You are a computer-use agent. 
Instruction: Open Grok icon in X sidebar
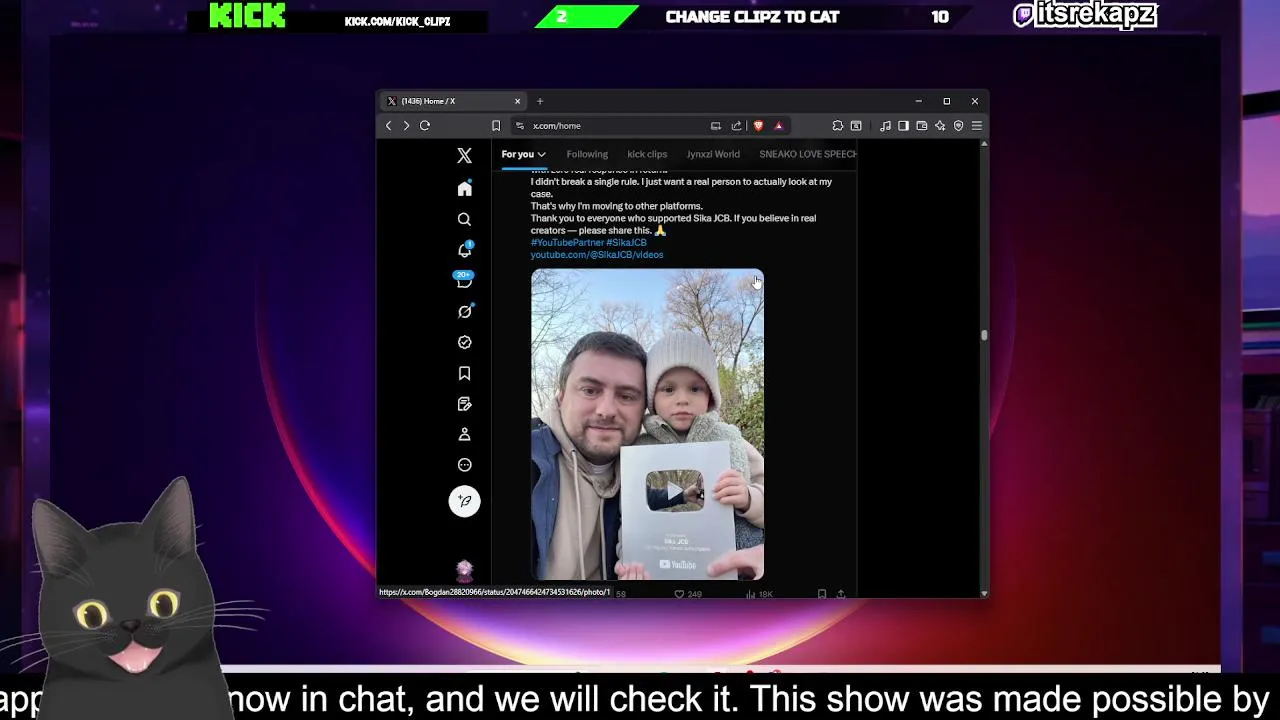click(464, 311)
